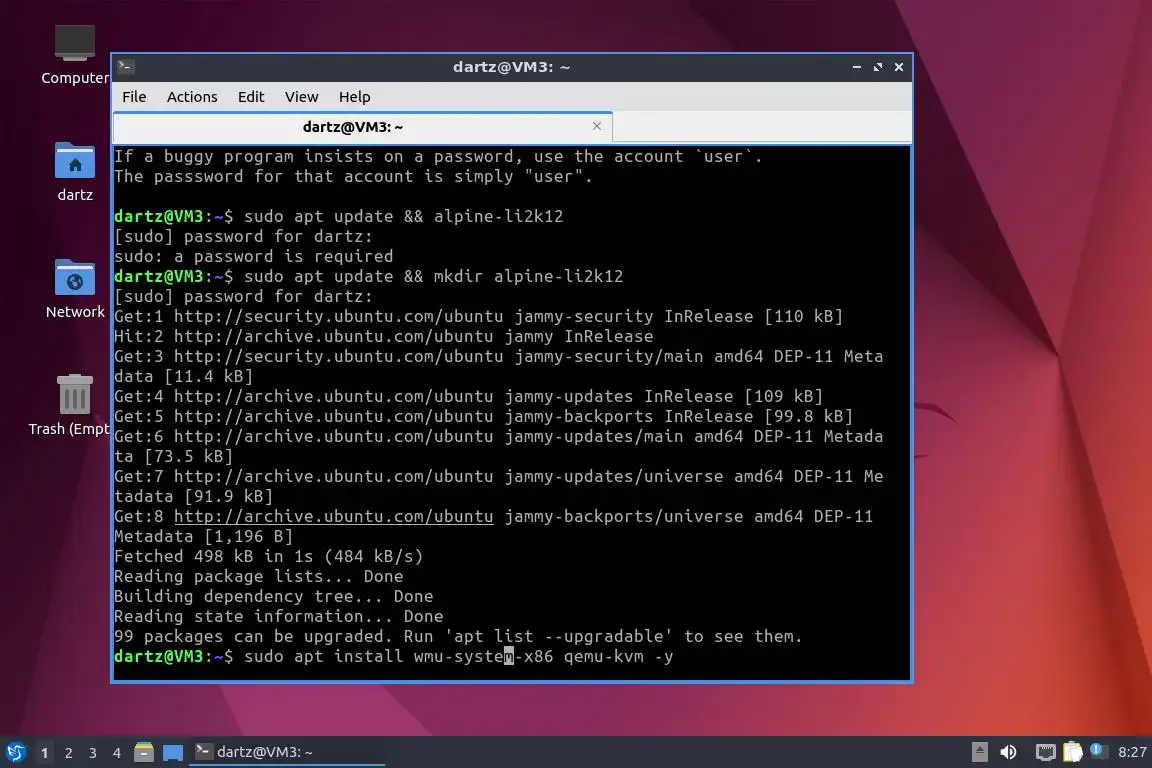Open the Computer desktop icon
Image resolution: width=1152 pixels, height=768 pixels.
74,55
